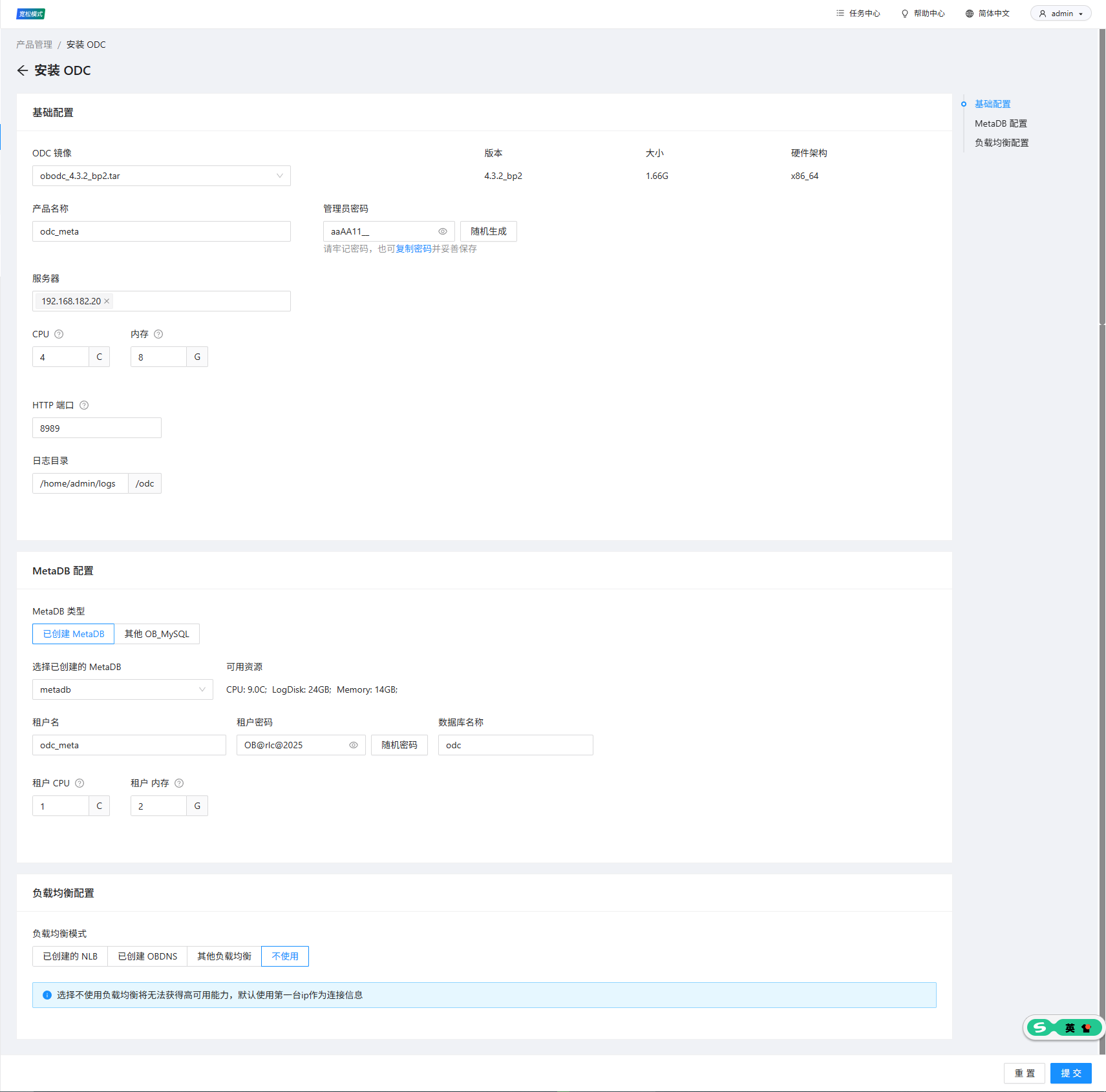Go to 产品管理 breadcrumb
Image resolution: width=1106 pixels, height=1092 pixels.
pyautogui.click(x=34, y=45)
